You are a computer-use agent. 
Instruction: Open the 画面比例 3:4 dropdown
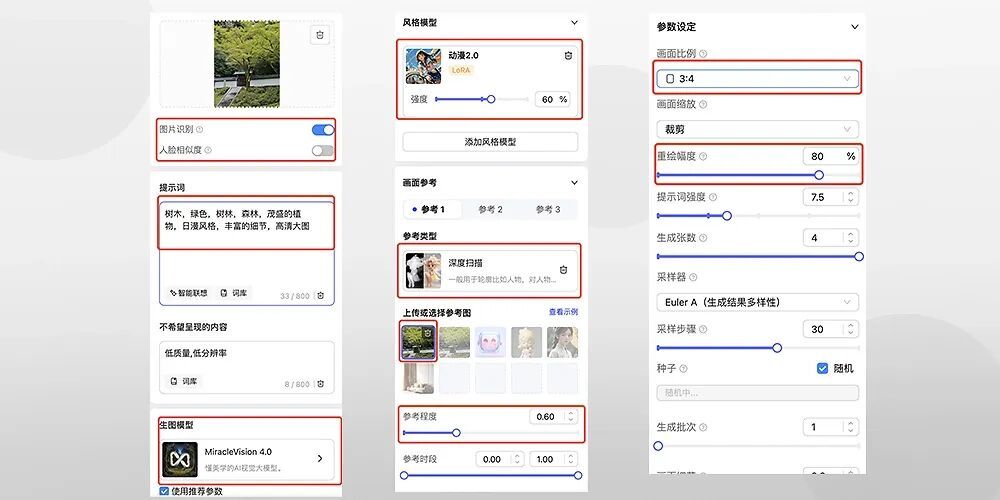coord(757,78)
